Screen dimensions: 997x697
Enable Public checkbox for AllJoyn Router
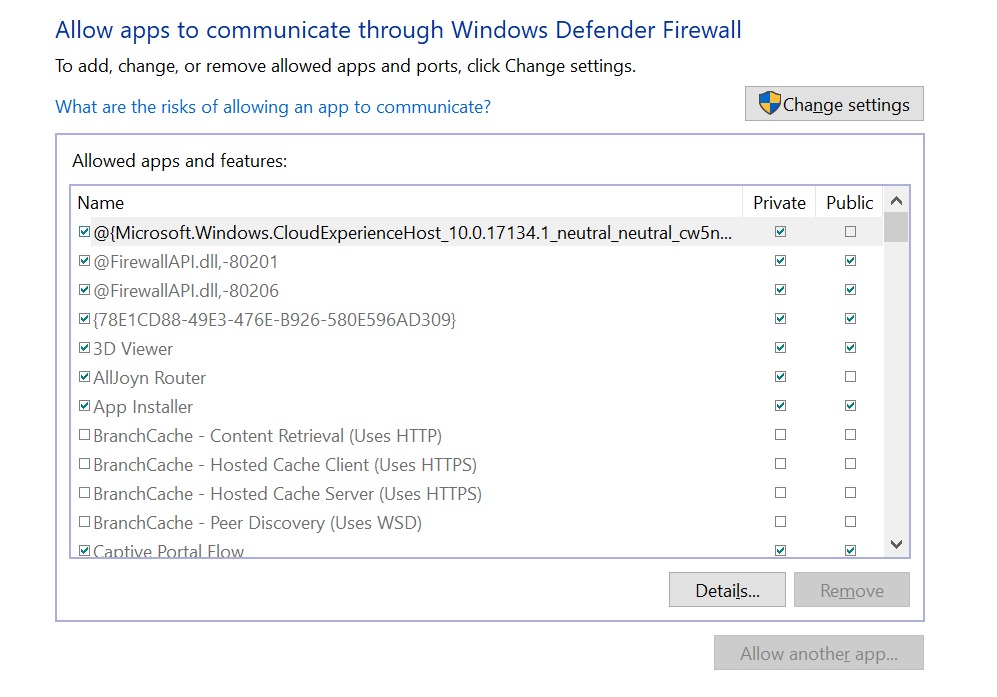click(850, 376)
